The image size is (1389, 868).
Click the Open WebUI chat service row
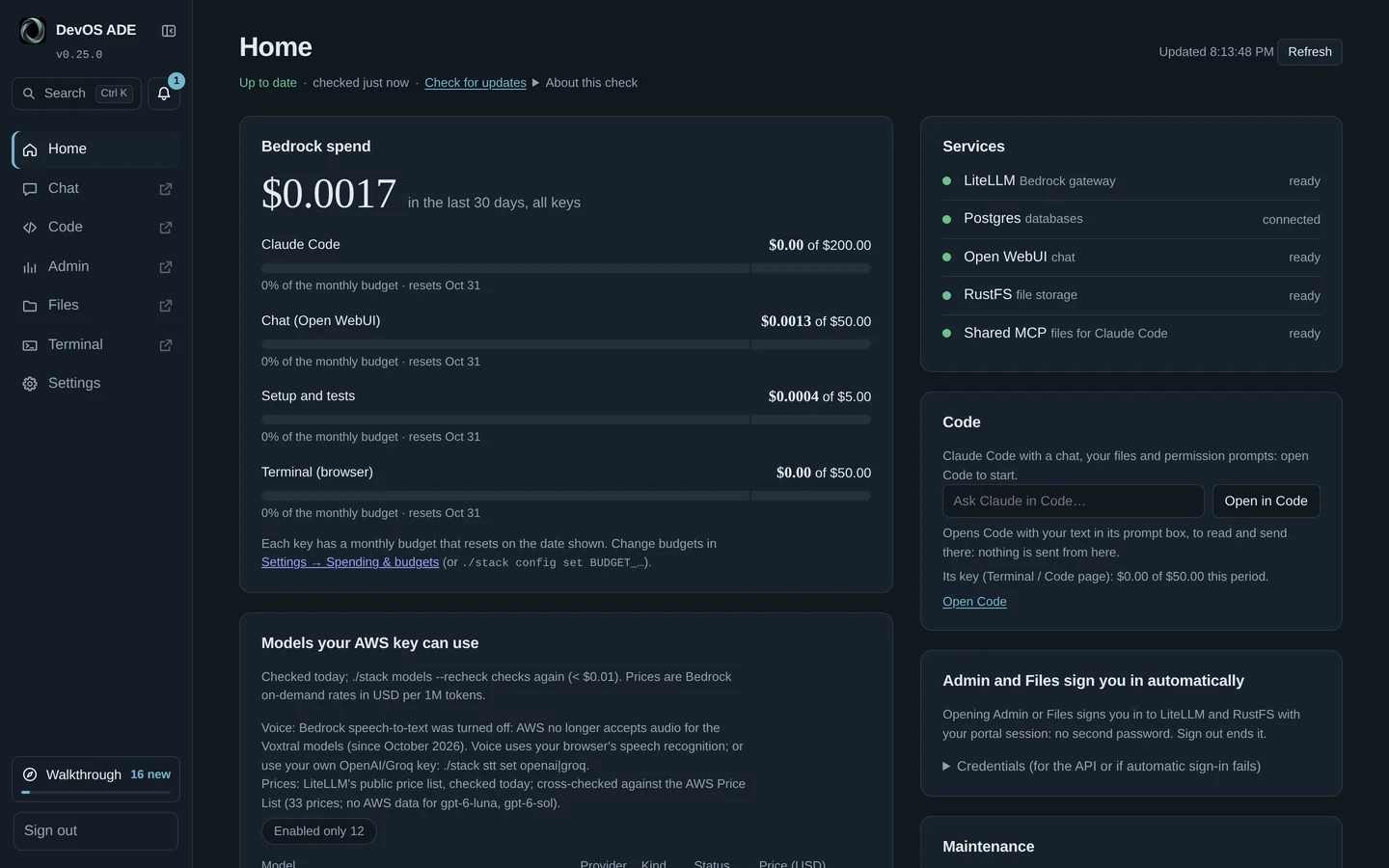tap(1131, 258)
